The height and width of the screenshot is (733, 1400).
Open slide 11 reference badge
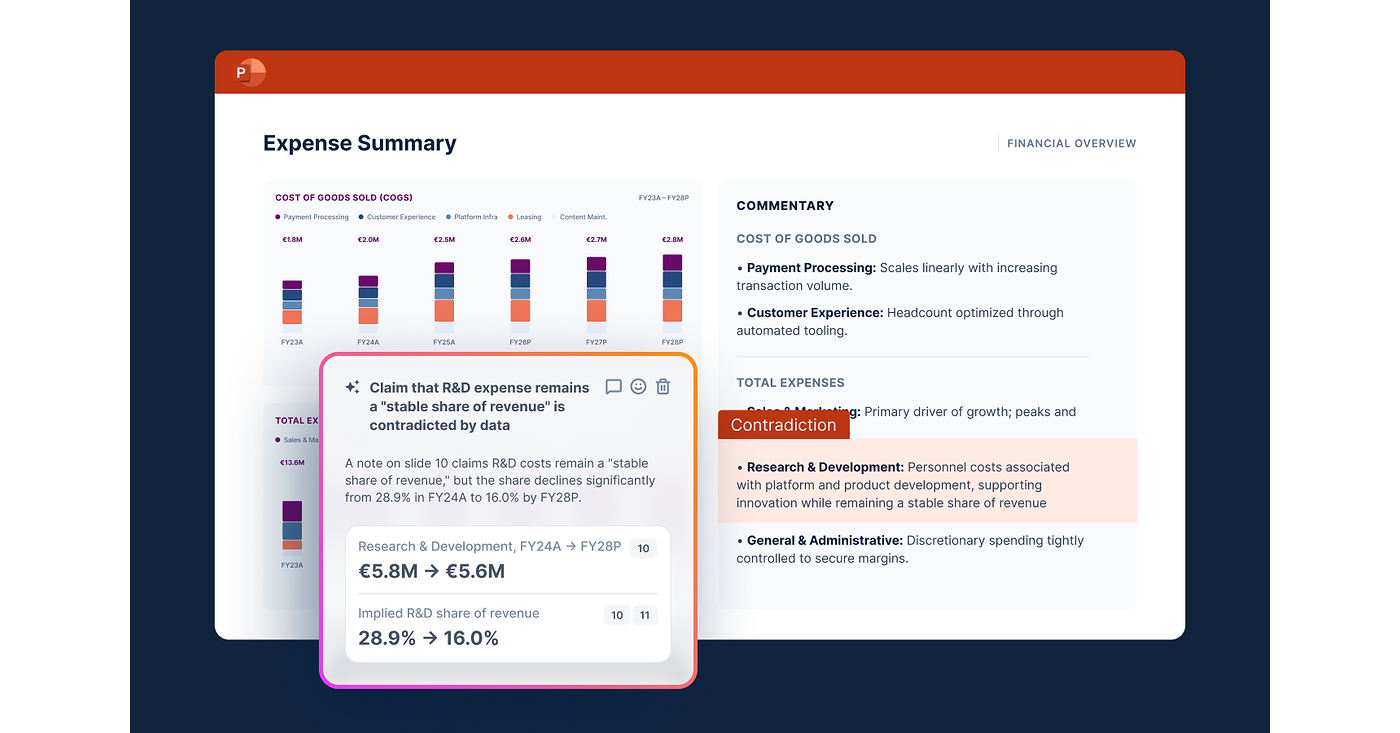[645, 615]
